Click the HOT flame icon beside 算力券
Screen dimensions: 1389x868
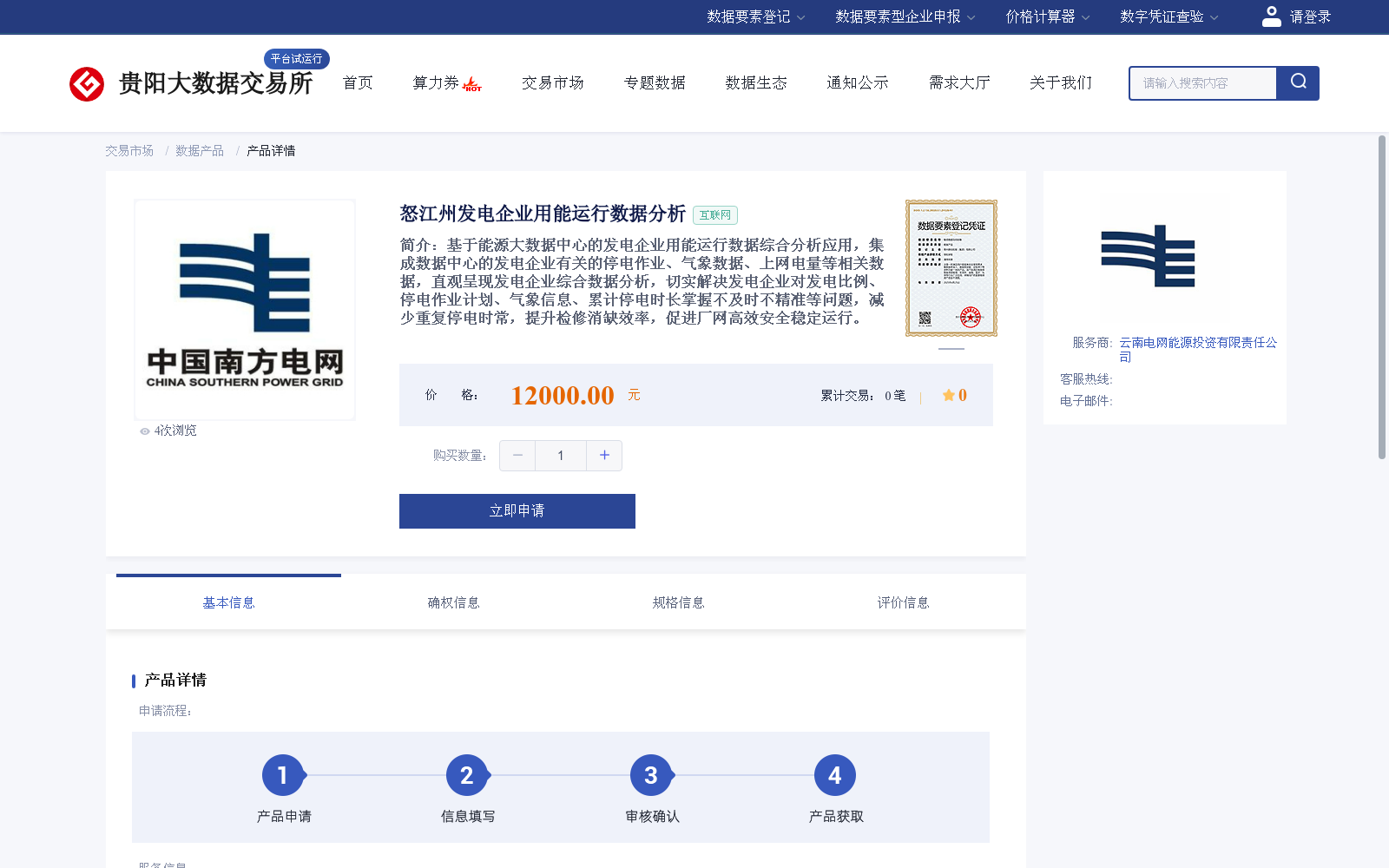coord(472,84)
